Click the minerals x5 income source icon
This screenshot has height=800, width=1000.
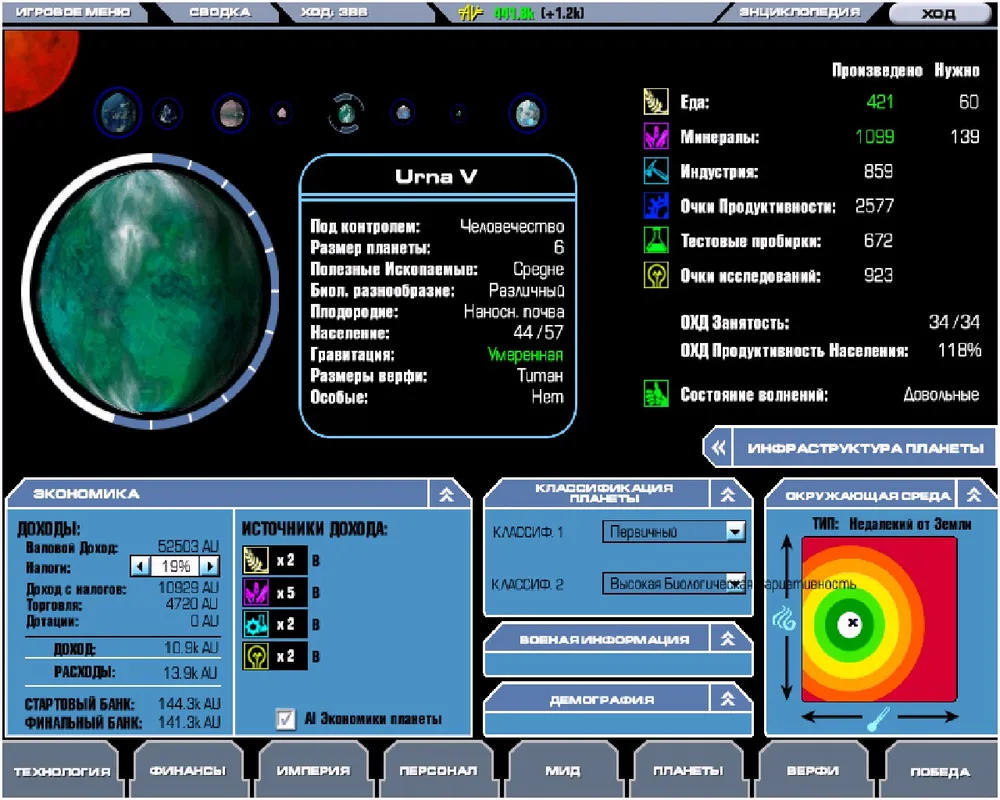point(256,593)
